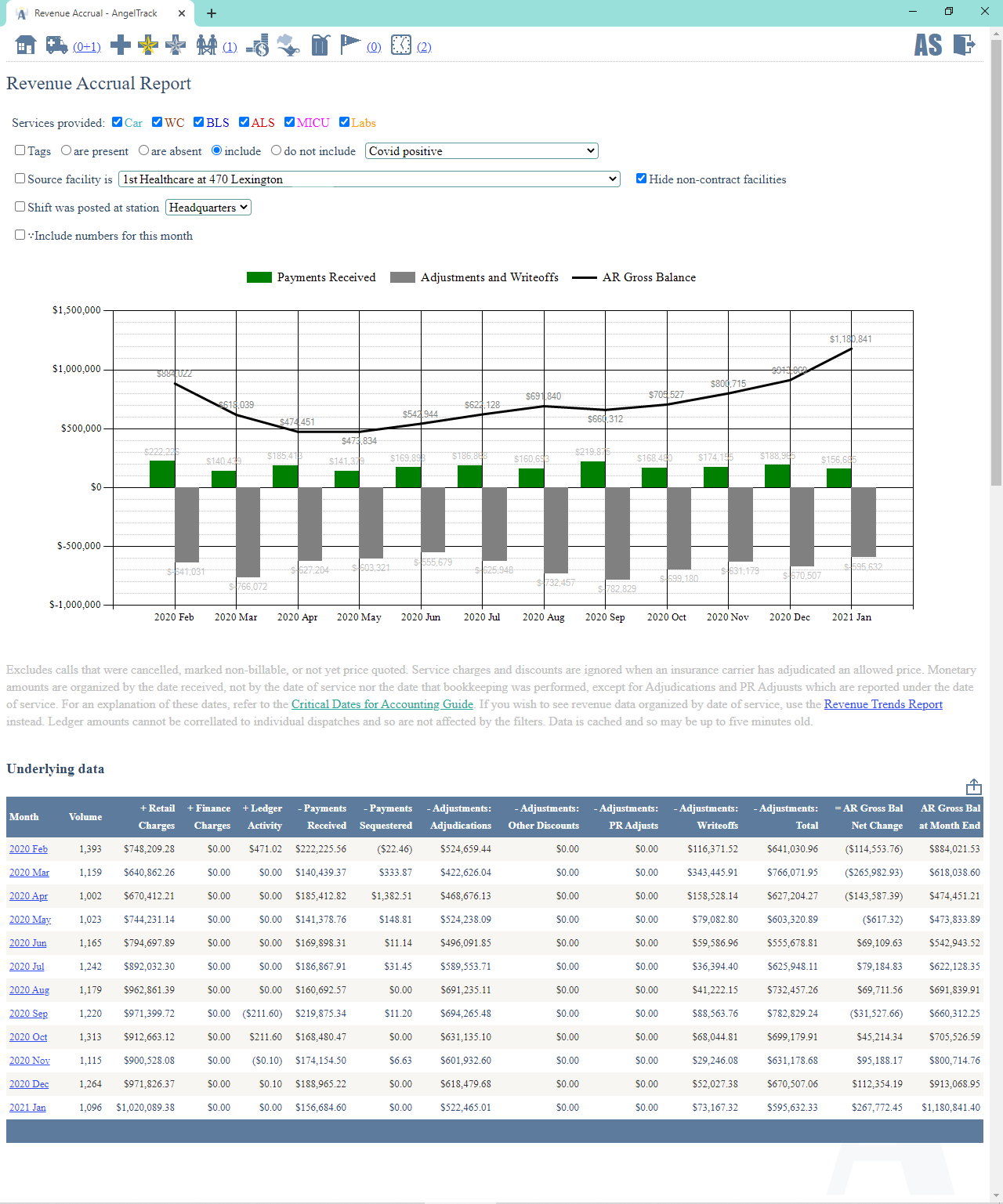Open the home dashboard icon
Screen dimensions: 1003x1204
[x=24, y=45]
